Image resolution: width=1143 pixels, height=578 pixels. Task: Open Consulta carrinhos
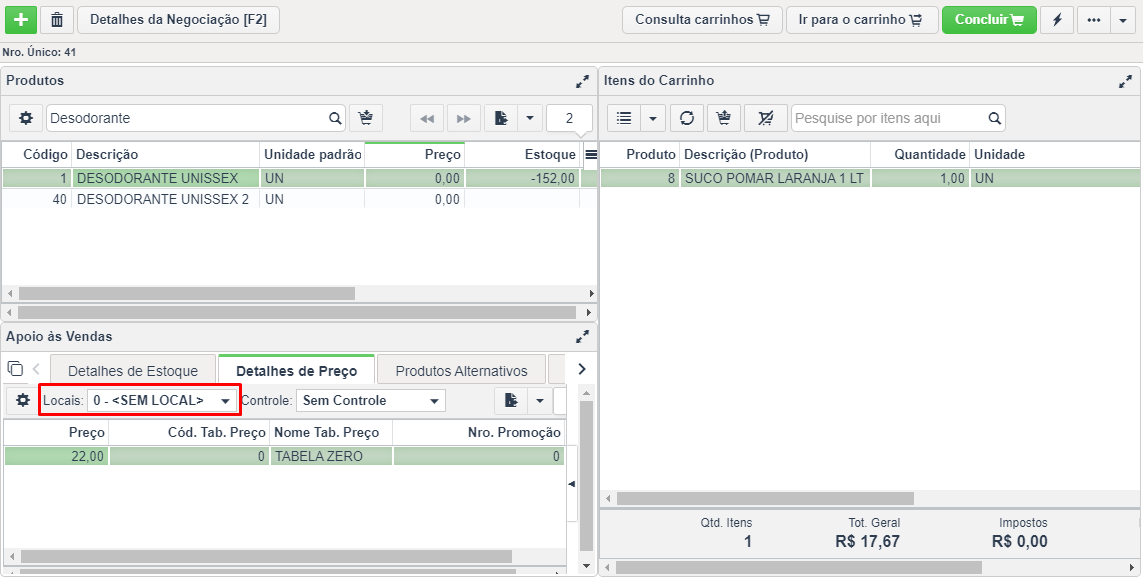pyautogui.click(x=702, y=20)
